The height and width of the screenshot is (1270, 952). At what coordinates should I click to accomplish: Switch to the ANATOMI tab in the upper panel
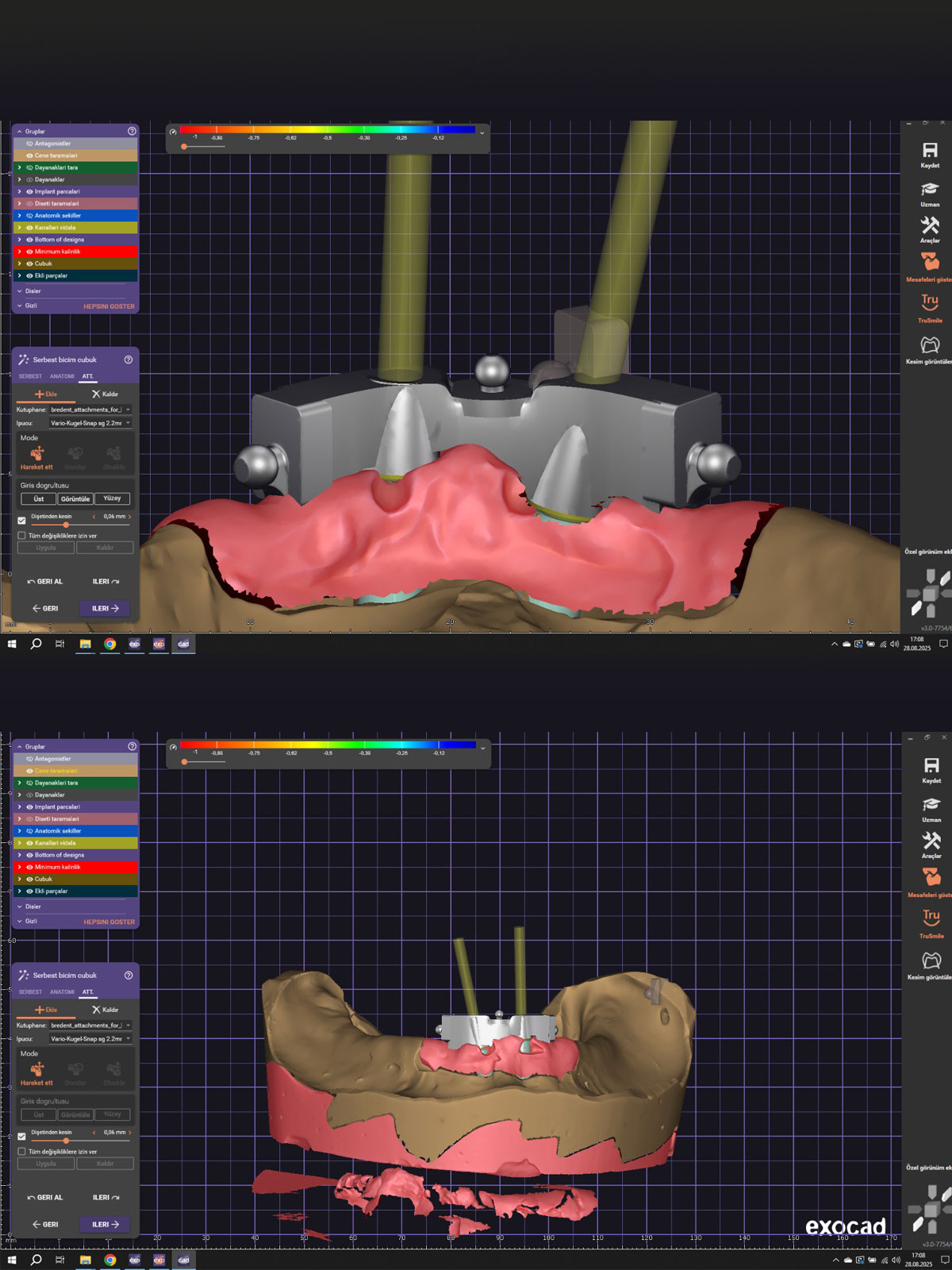point(62,376)
